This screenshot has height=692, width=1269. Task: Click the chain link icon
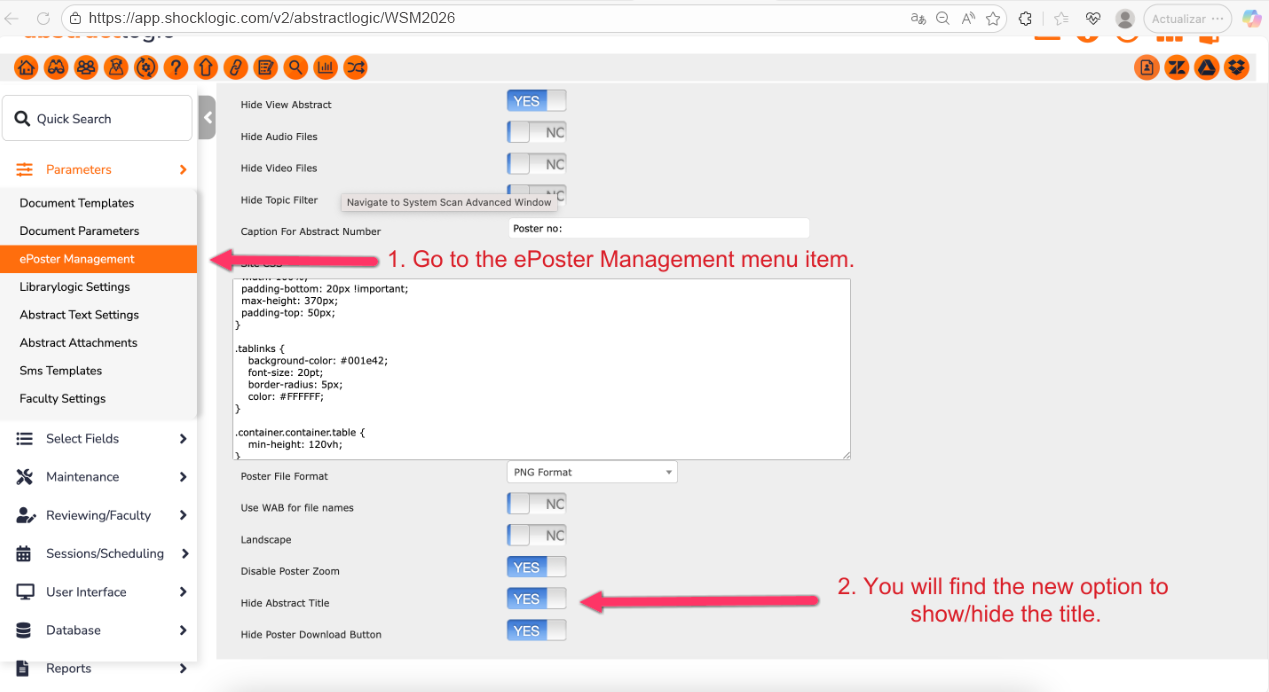click(236, 67)
